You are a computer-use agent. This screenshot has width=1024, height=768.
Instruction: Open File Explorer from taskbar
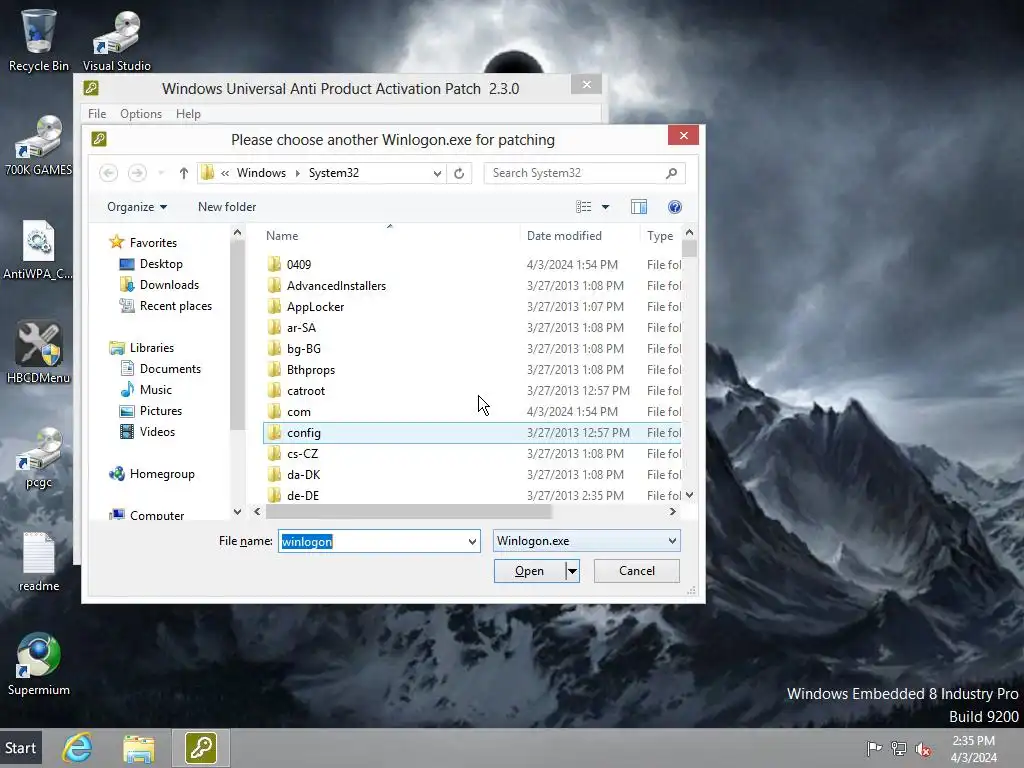point(138,748)
